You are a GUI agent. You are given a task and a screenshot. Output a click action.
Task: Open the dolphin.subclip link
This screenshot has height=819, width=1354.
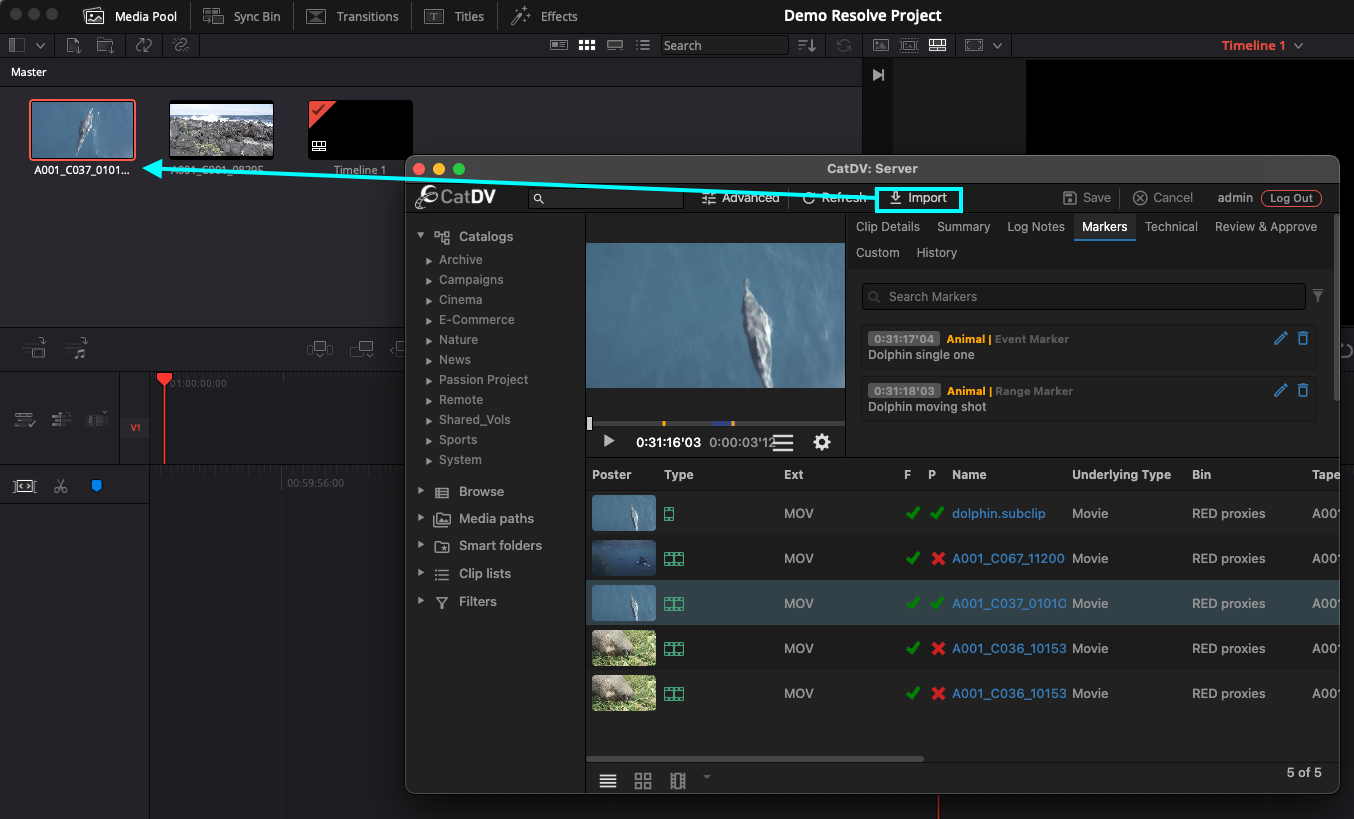point(998,514)
